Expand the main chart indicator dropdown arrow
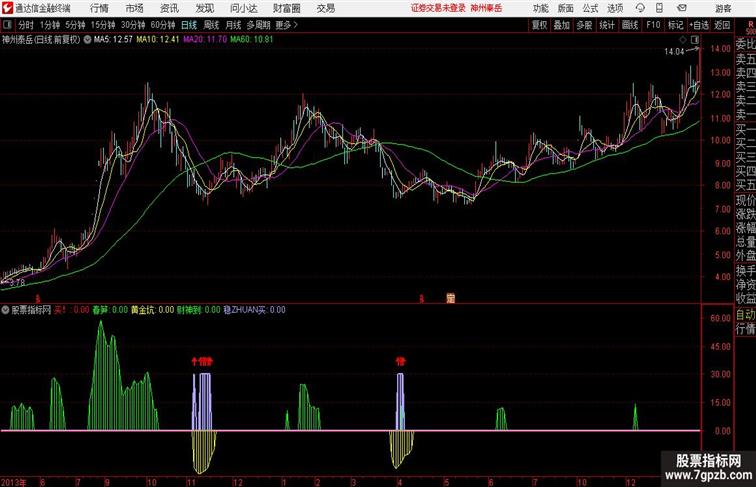The width and height of the screenshot is (756, 487). (87, 40)
